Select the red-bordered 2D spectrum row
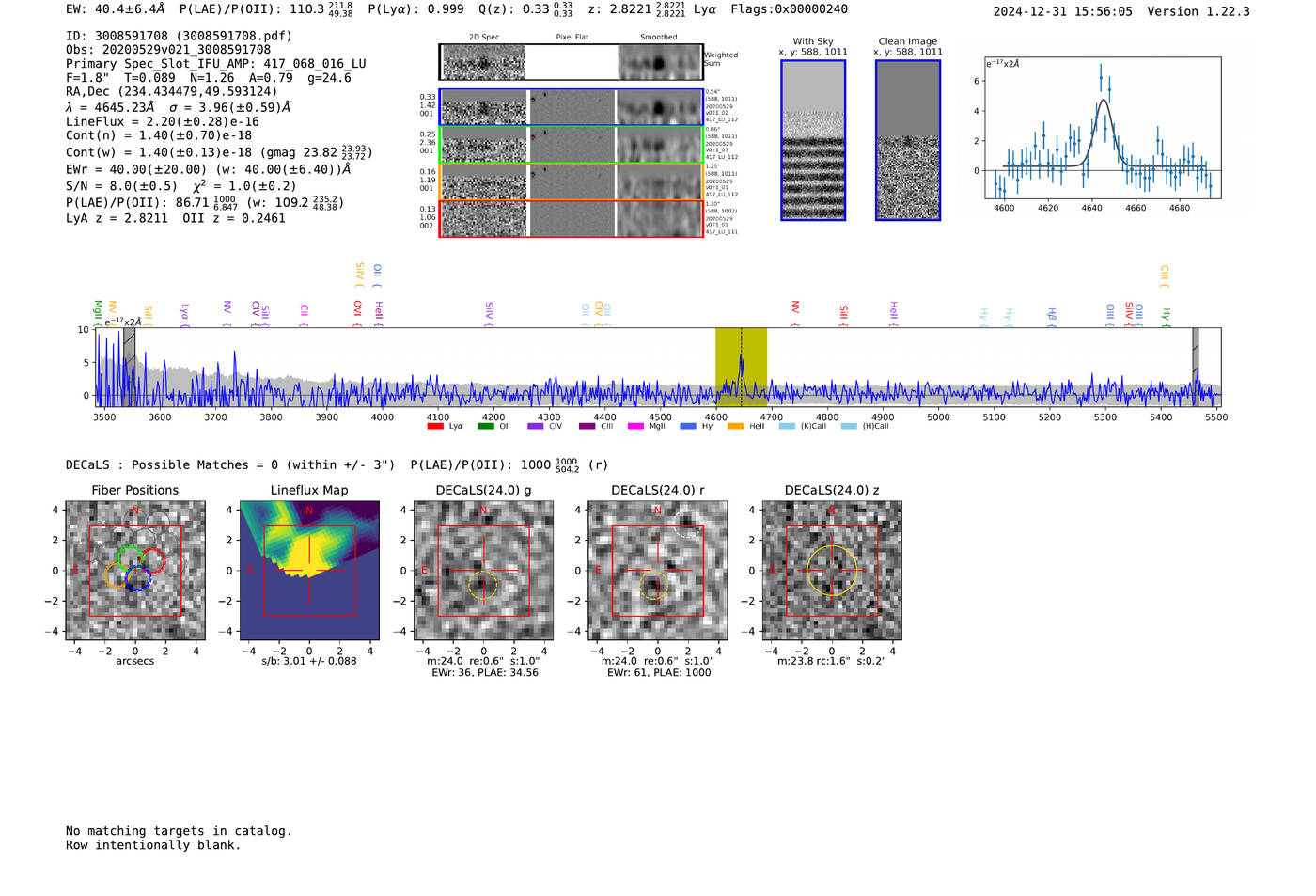This screenshot has width=1316, height=896. click(x=571, y=218)
